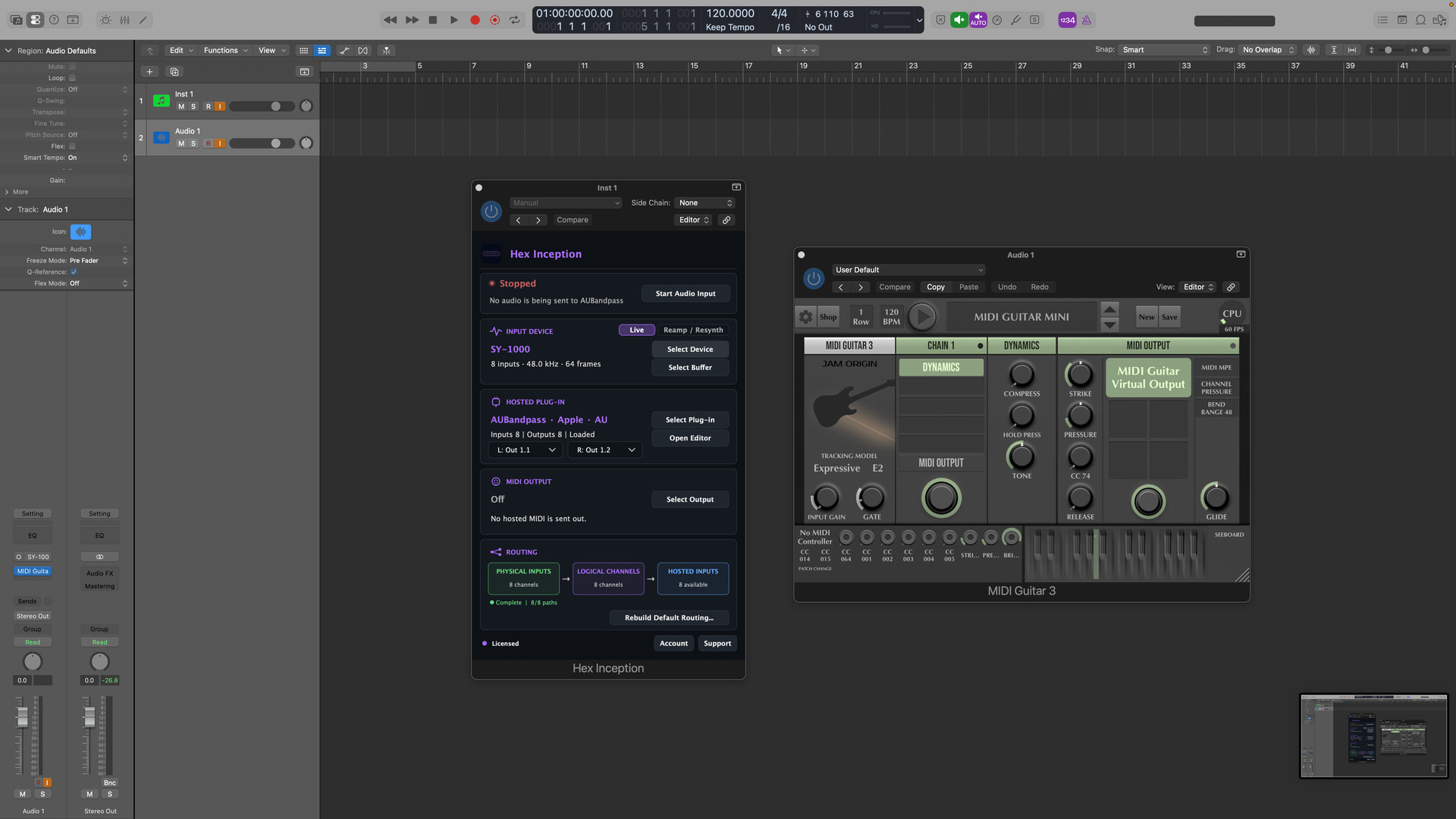Bypass the MIDI Guitar plugin power button

[x=814, y=278]
